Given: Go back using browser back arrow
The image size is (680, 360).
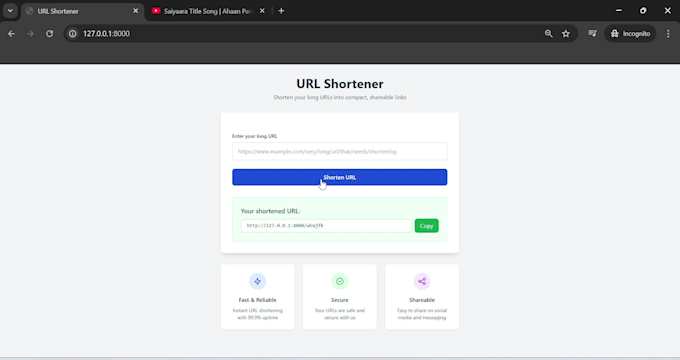Looking at the screenshot, I should (x=11, y=33).
